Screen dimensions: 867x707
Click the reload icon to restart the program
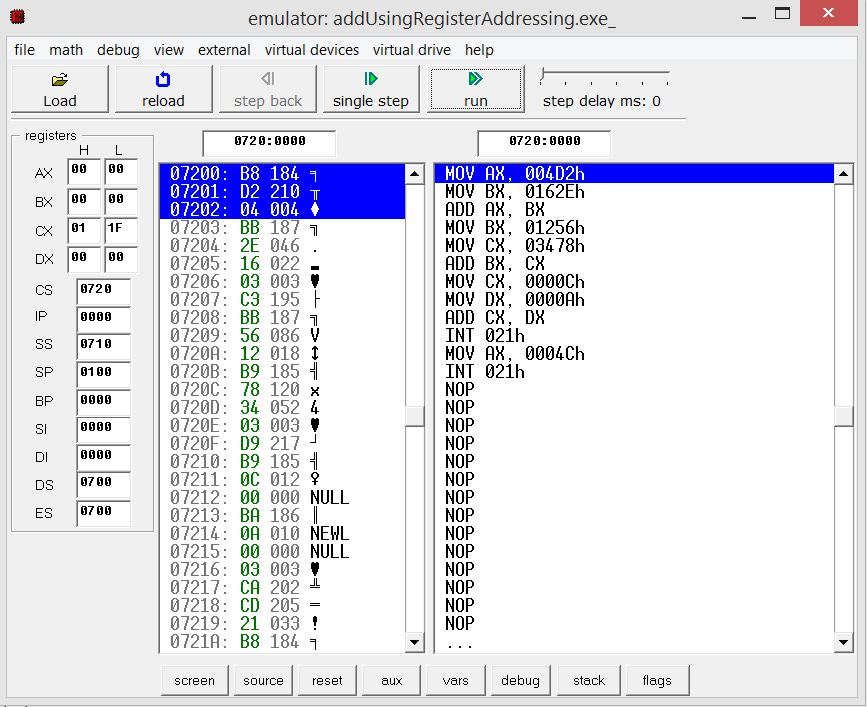[x=163, y=88]
